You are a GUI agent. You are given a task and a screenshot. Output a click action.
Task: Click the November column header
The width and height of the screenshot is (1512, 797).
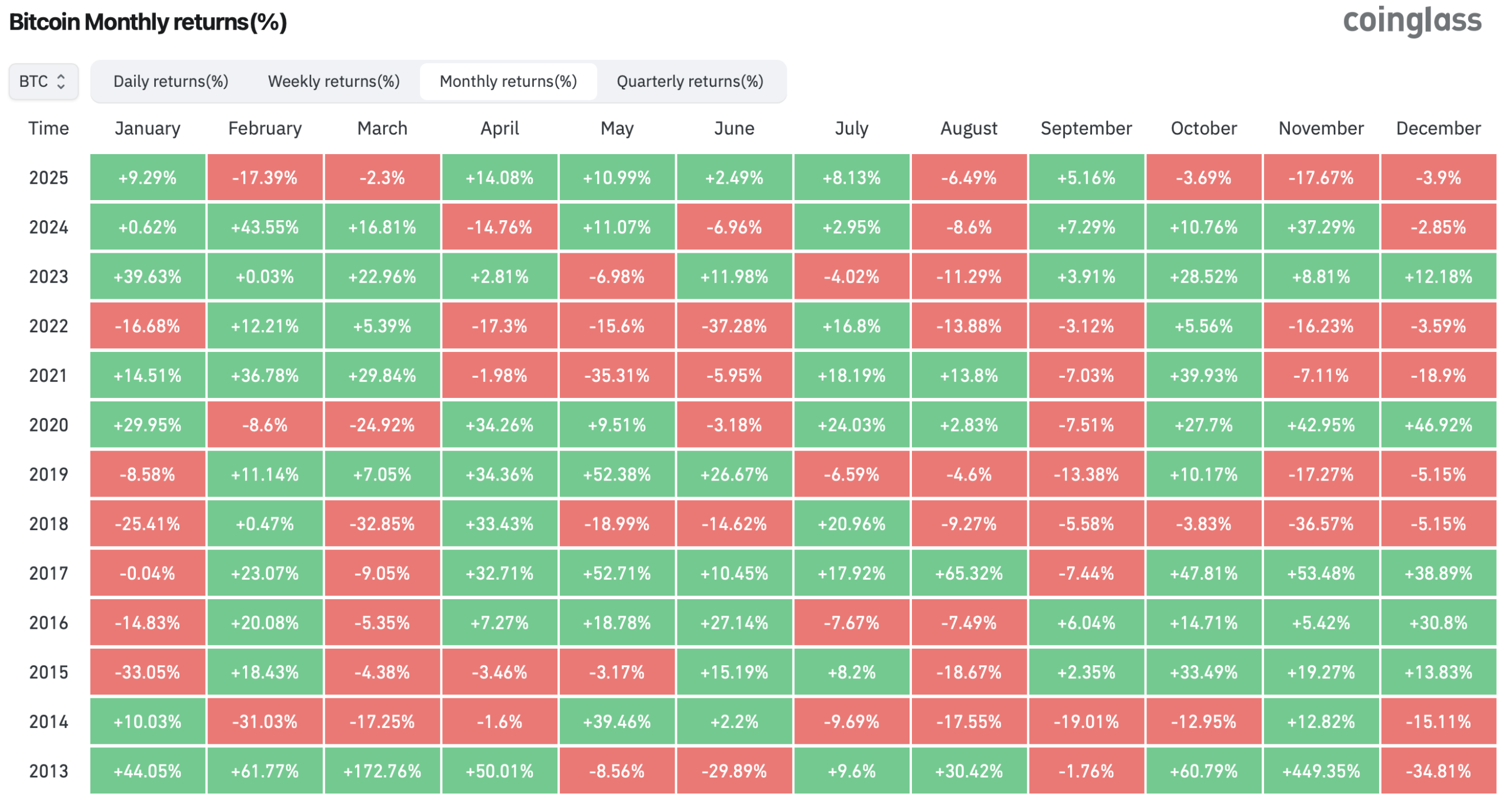(1321, 129)
